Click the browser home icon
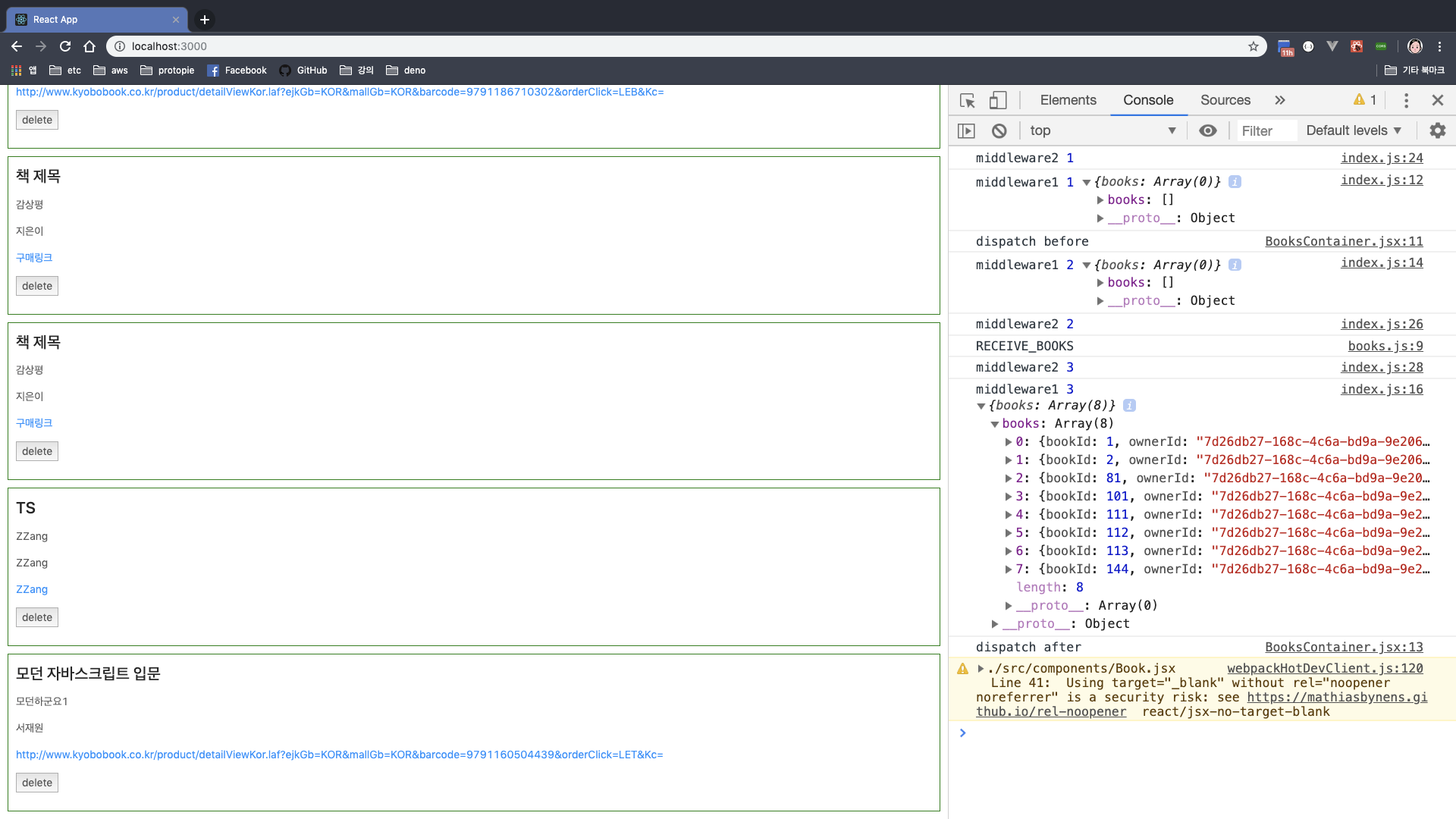 click(x=89, y=46)
